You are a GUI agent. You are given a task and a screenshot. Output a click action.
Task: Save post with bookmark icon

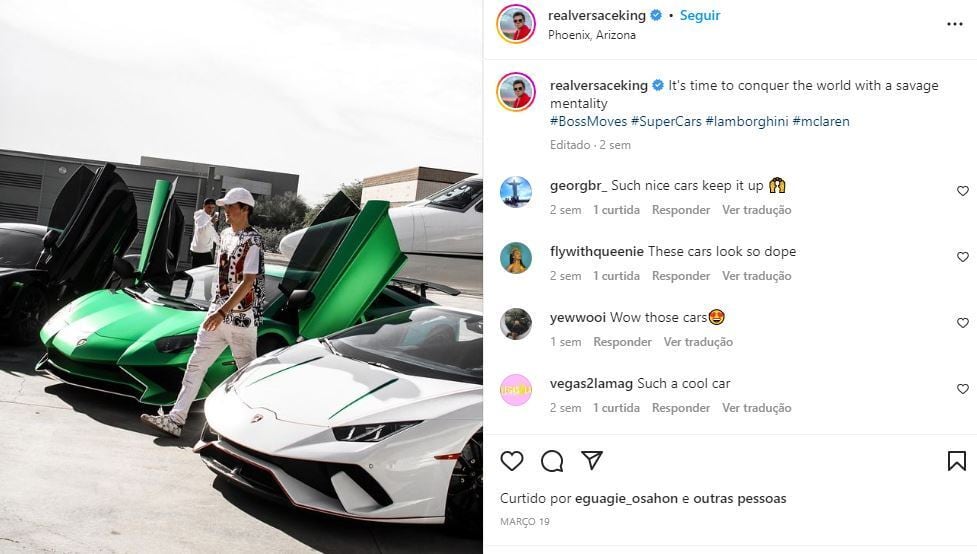point(956,460)
